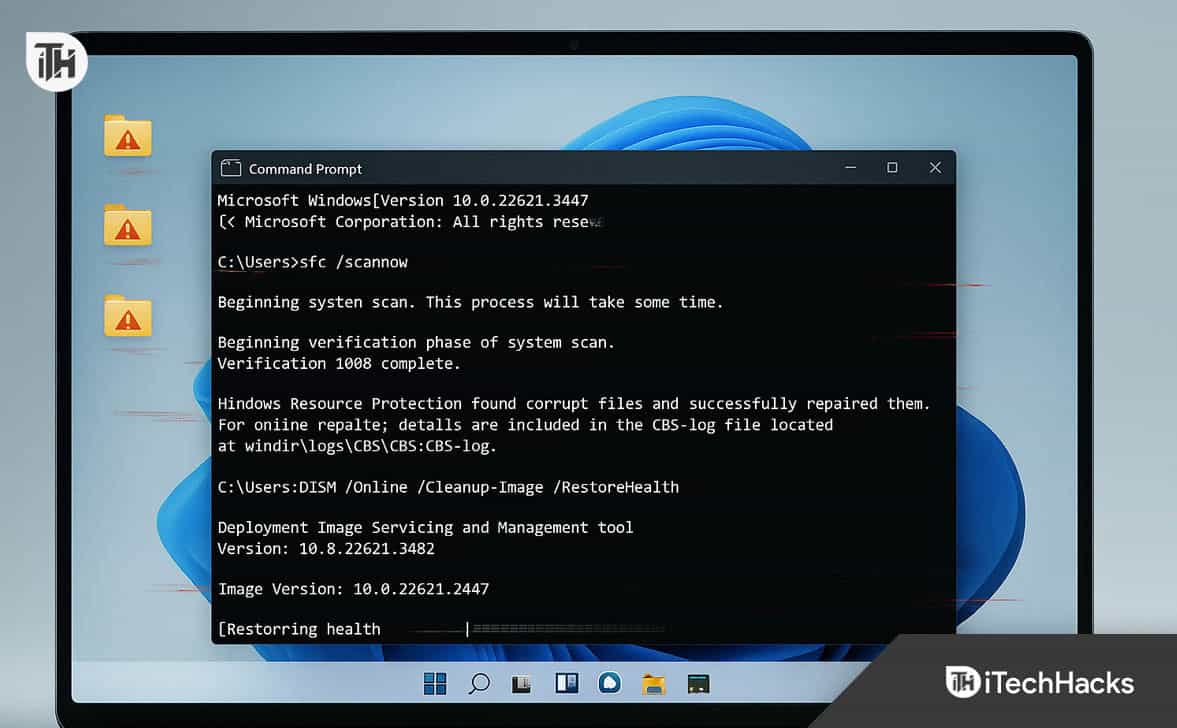1177x728 pixels.
Task: Click the Command Prompt window title text
Action: [x=305, y=169]
